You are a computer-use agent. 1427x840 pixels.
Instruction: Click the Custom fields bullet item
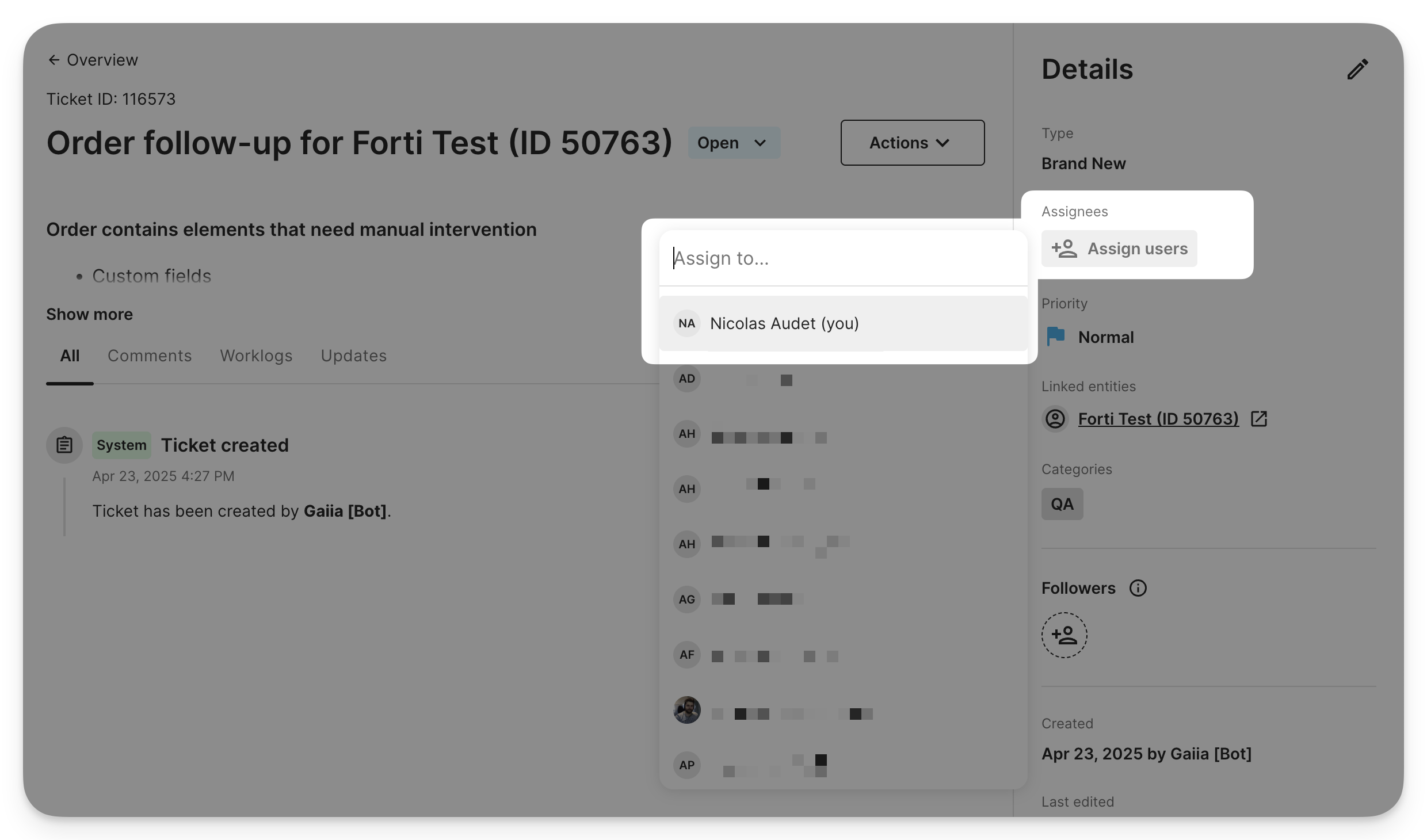click(x=152, y=276)
